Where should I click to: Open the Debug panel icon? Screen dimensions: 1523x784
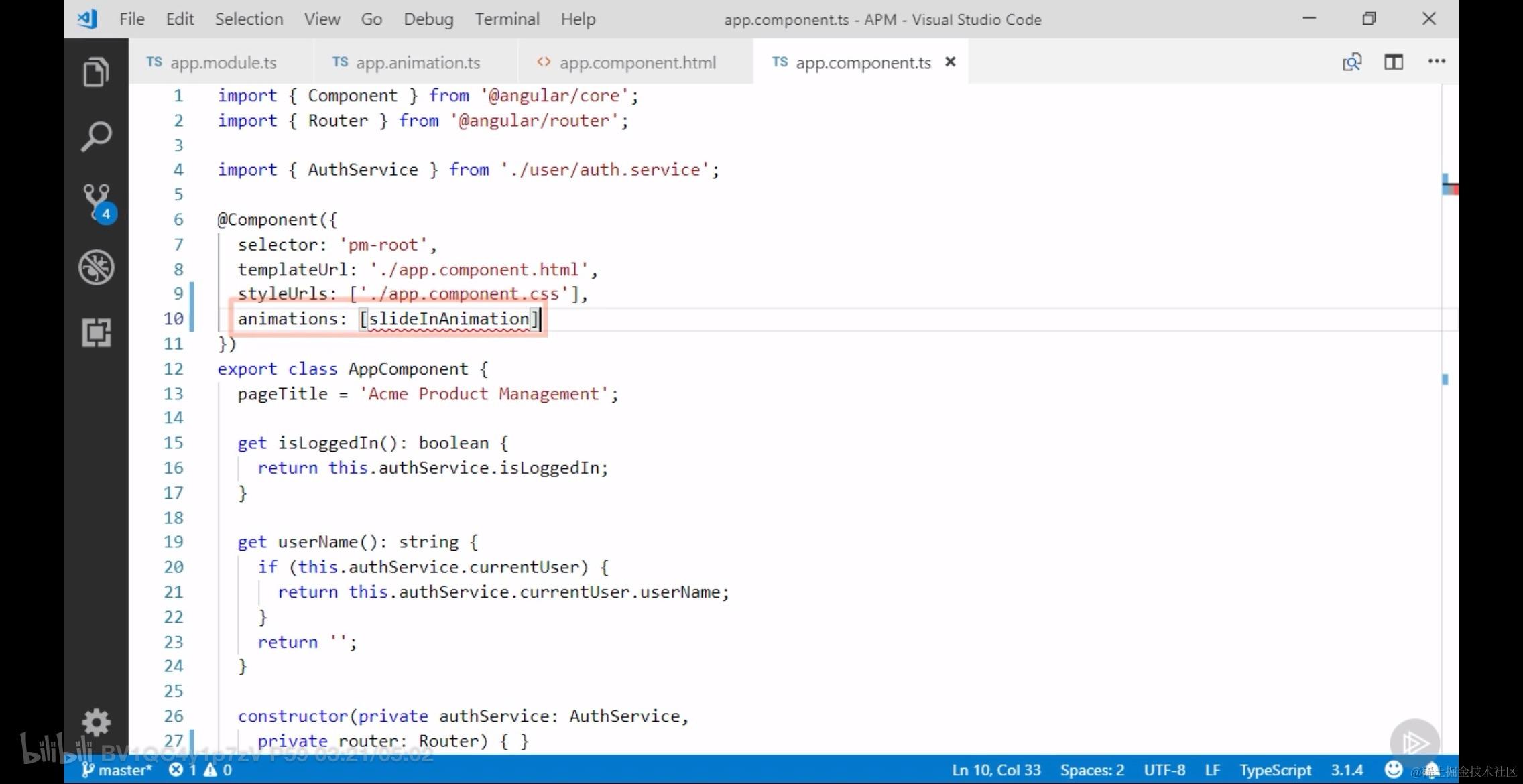(x=96, y=267)
